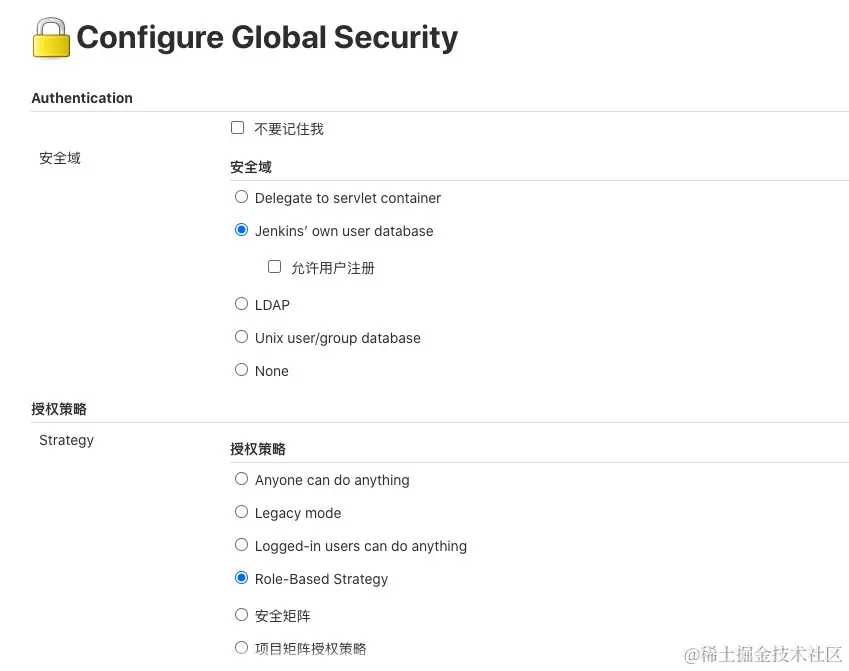Image resolution: width=849 pixels, height=671 pixels.
Task: Select the 项目矩阵授权策略 radio button
Action: [x=241, y=648]
